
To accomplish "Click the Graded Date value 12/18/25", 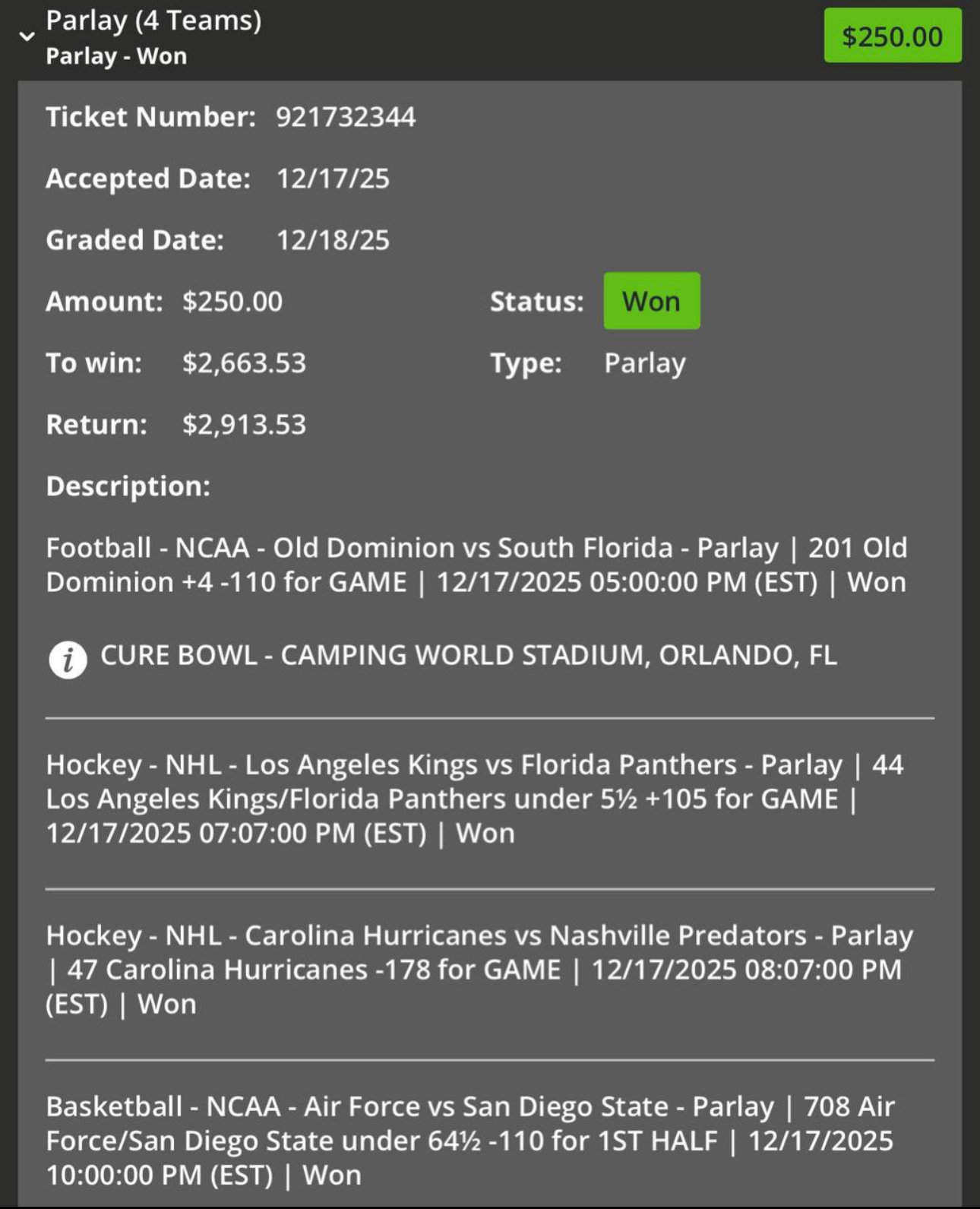I will point(333,240).
